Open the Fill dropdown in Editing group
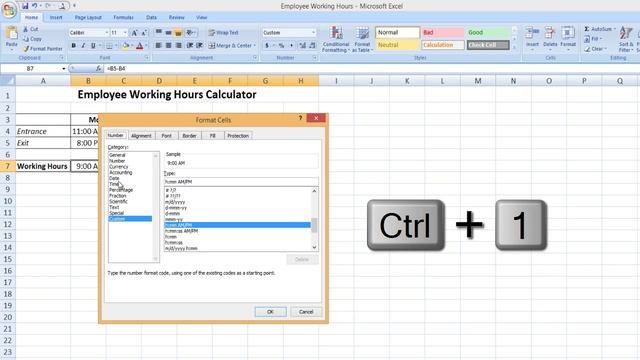640x360 pixels. [x=594, y=39]
